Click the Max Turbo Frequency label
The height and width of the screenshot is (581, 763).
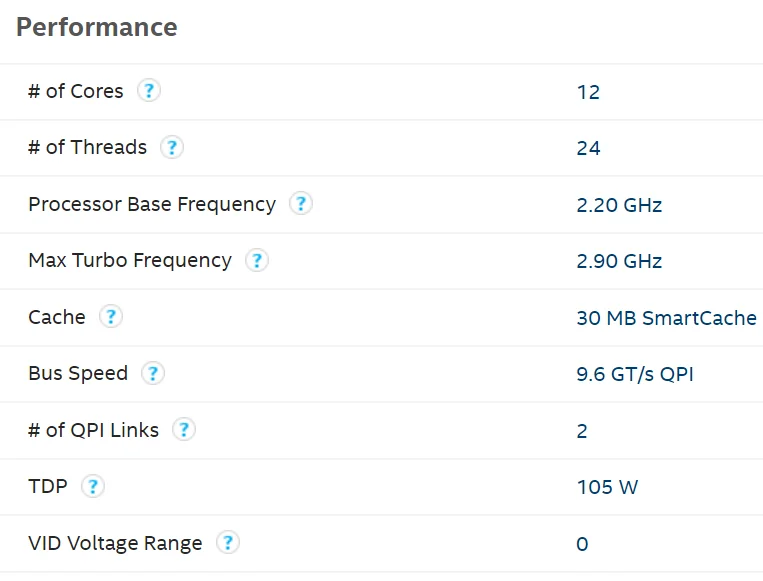coord(130,261)
